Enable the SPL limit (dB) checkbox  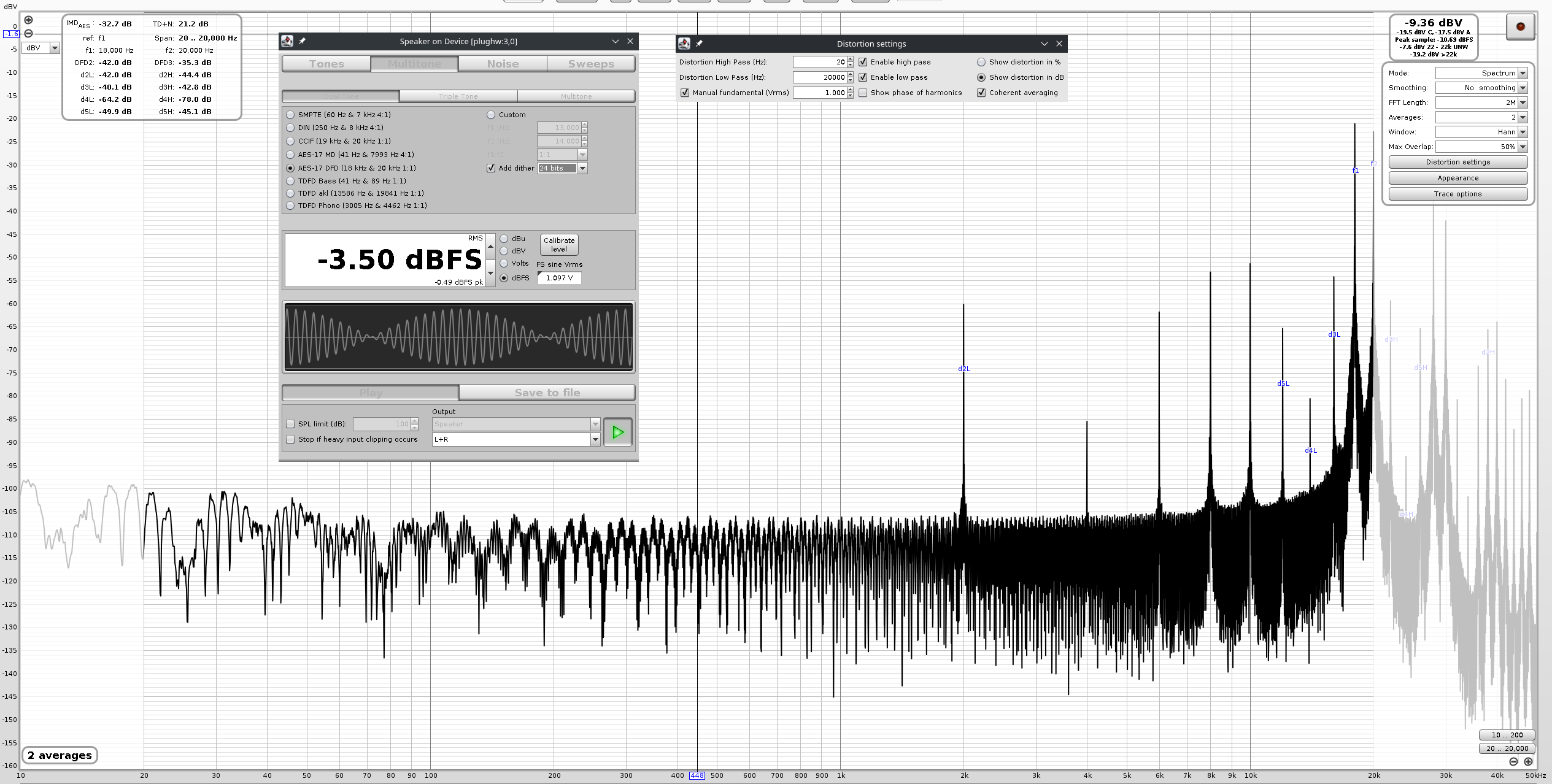[290, 424]
